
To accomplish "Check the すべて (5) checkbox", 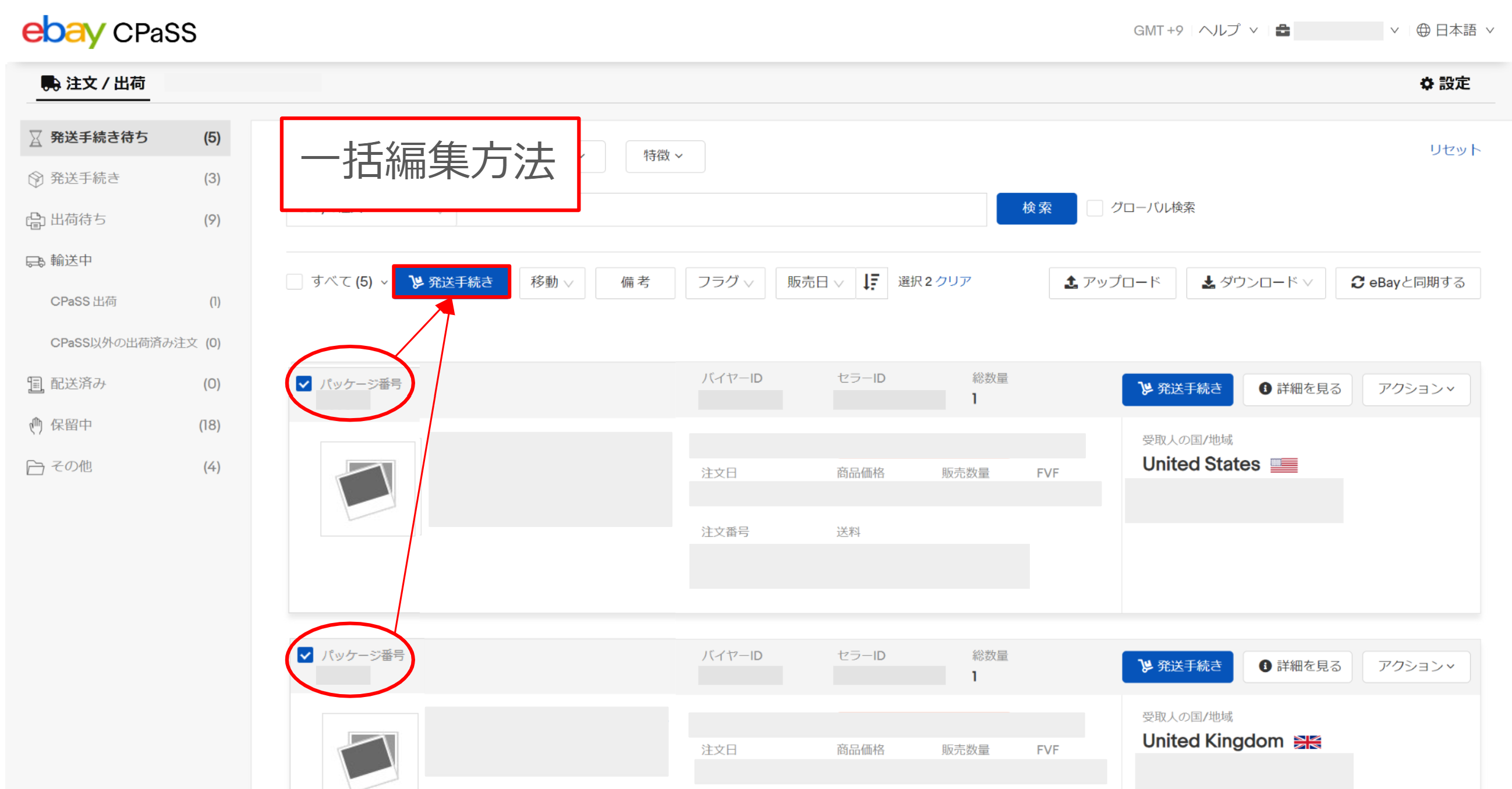I will 295,282.
